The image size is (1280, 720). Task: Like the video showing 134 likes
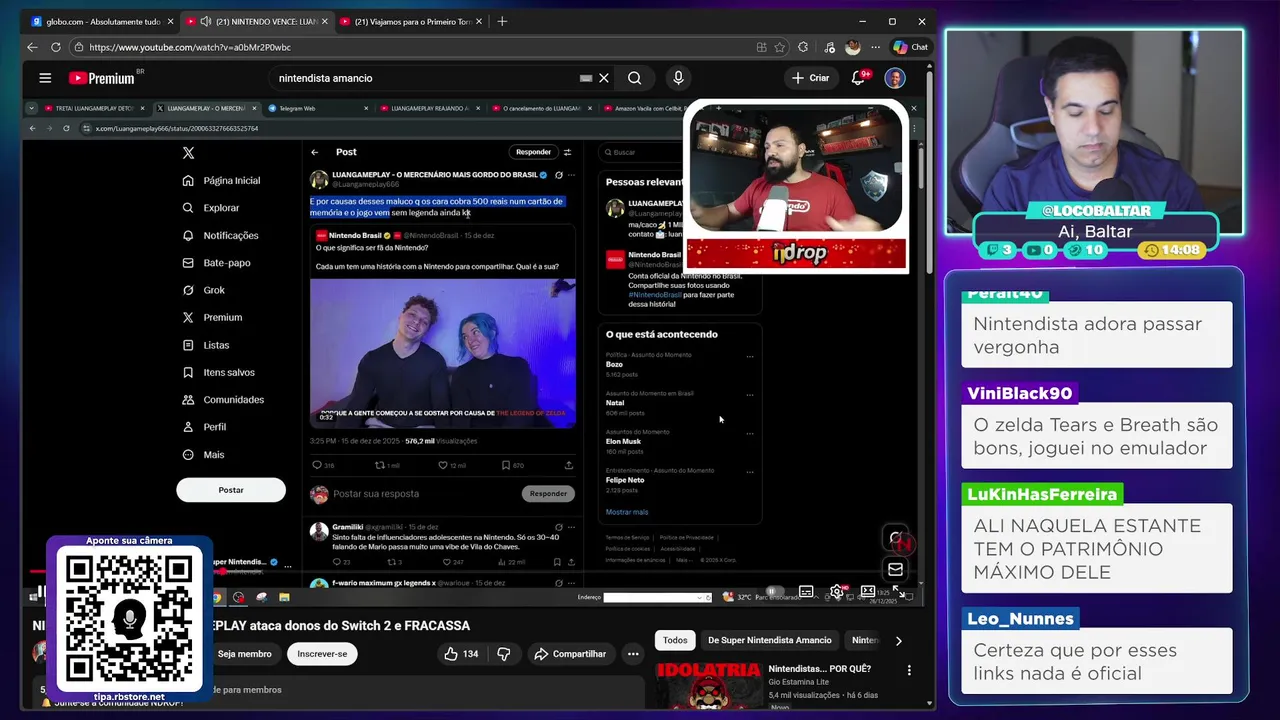(x=462, y=654)
